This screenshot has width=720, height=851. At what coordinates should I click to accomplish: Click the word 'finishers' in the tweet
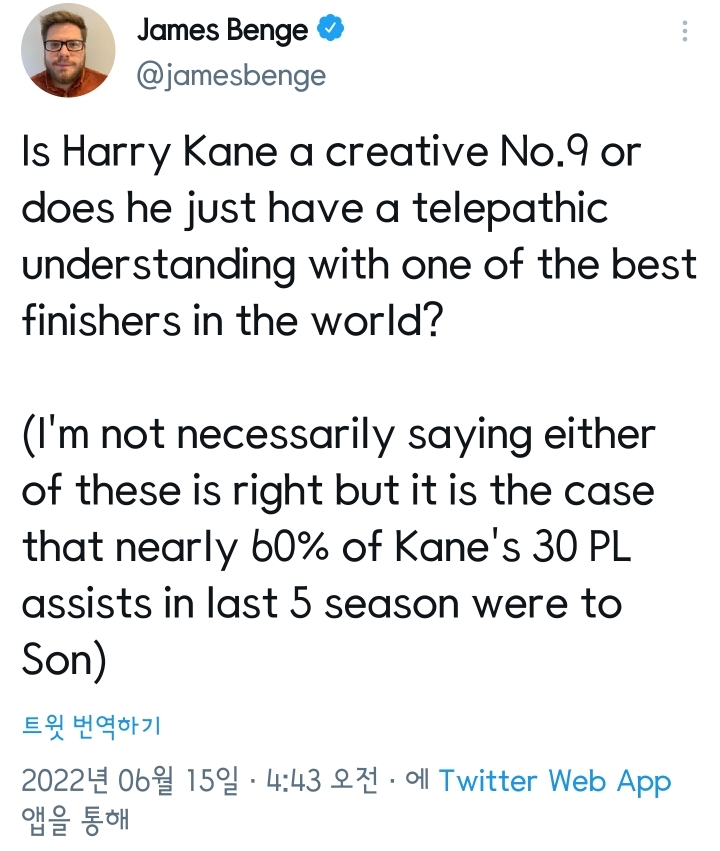(x=101, y=321)
